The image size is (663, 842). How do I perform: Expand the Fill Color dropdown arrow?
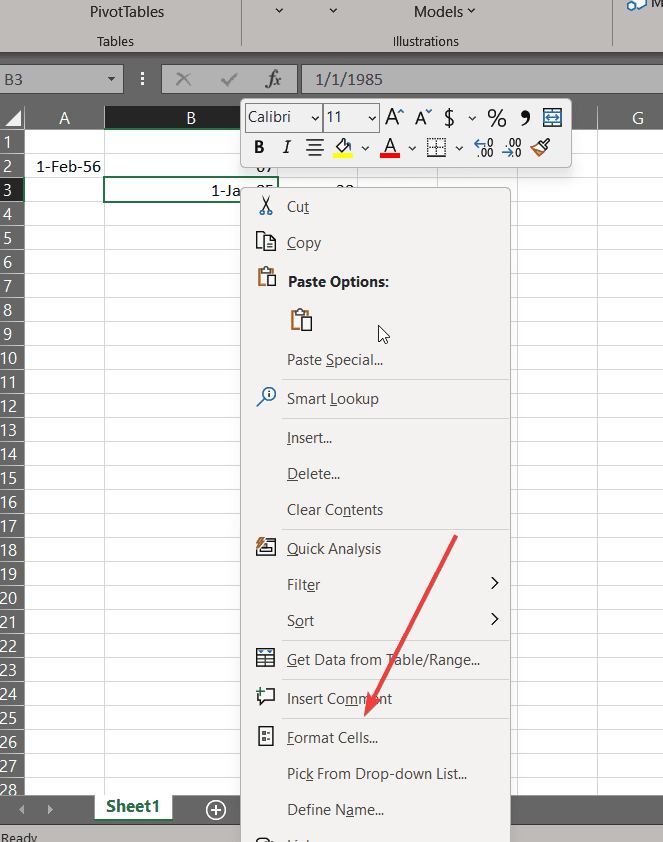[365, 149]
